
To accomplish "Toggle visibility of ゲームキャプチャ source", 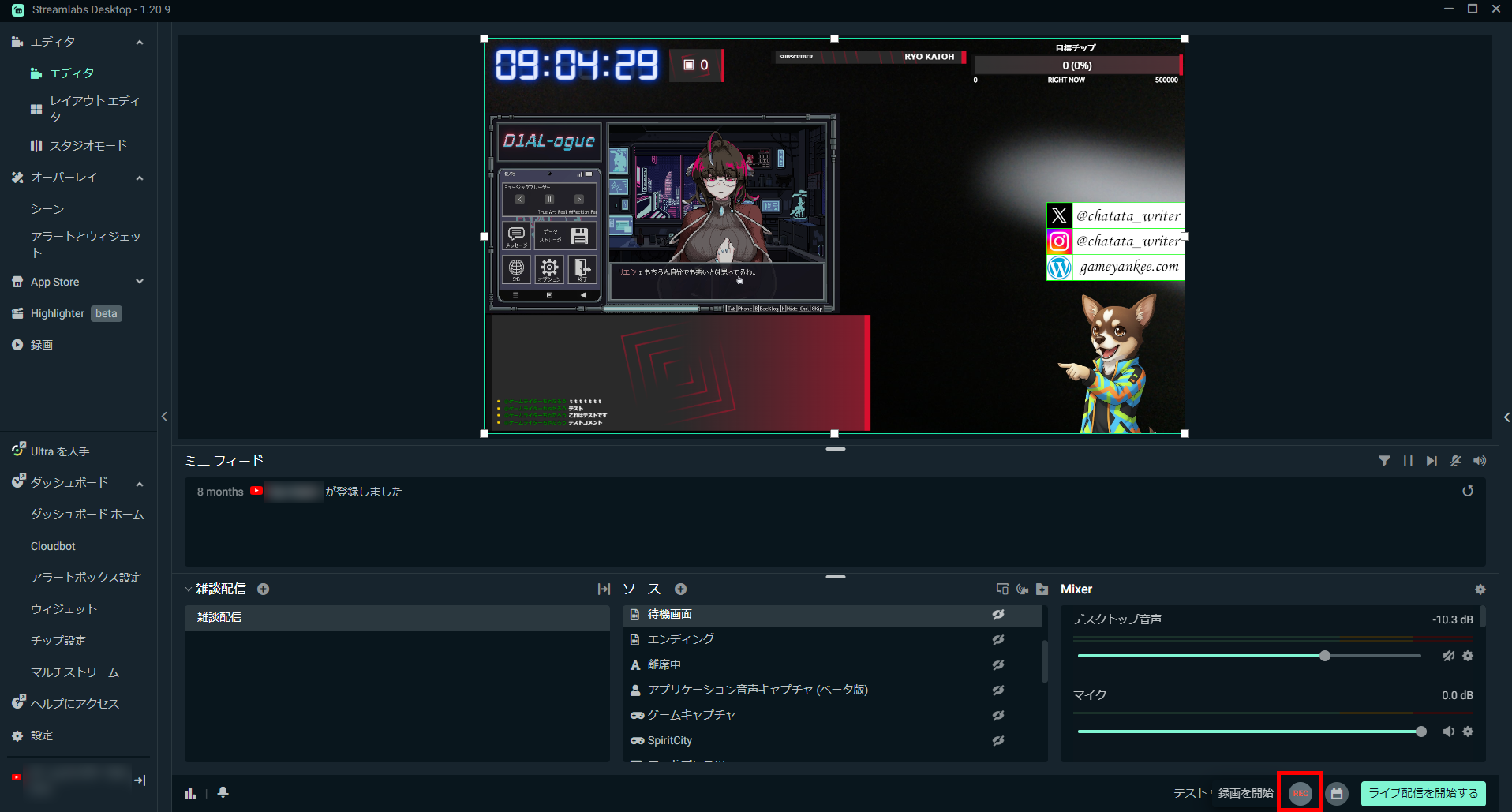I will pos(998,715).
